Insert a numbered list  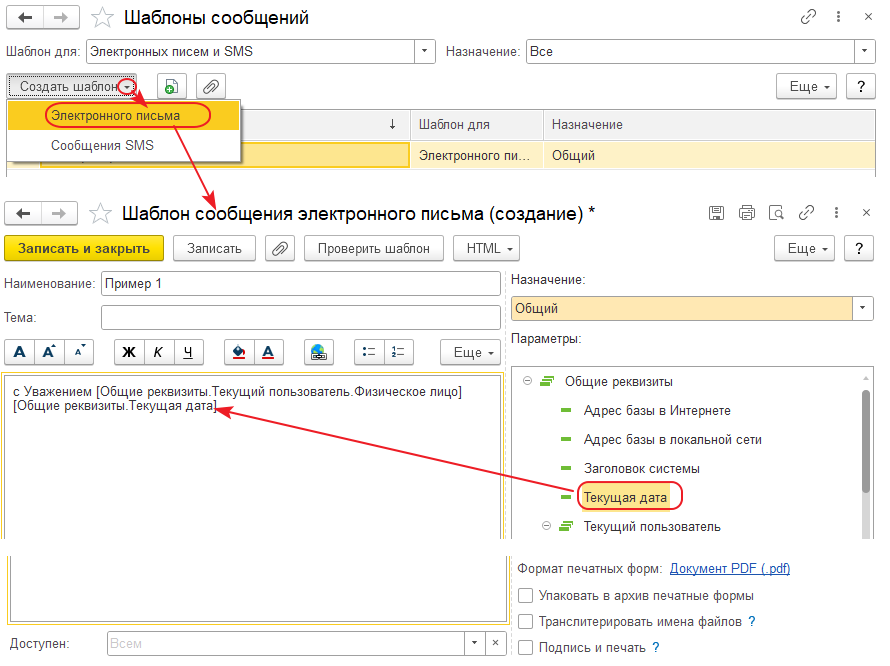pyautogui.click(x=398, y=352)
